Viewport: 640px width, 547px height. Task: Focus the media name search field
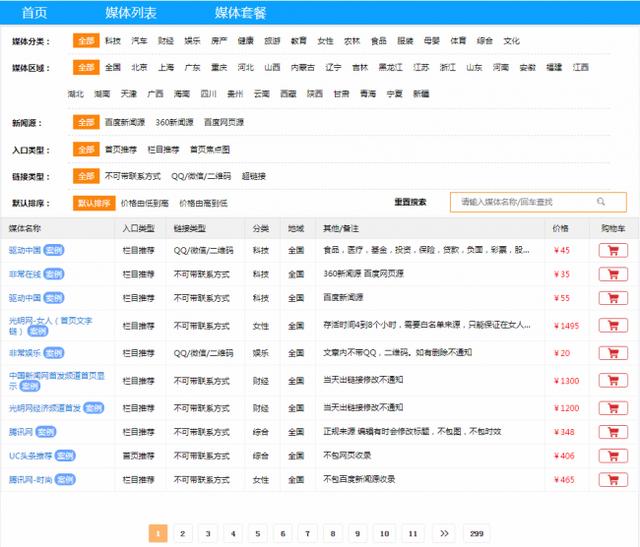[538, 202]
